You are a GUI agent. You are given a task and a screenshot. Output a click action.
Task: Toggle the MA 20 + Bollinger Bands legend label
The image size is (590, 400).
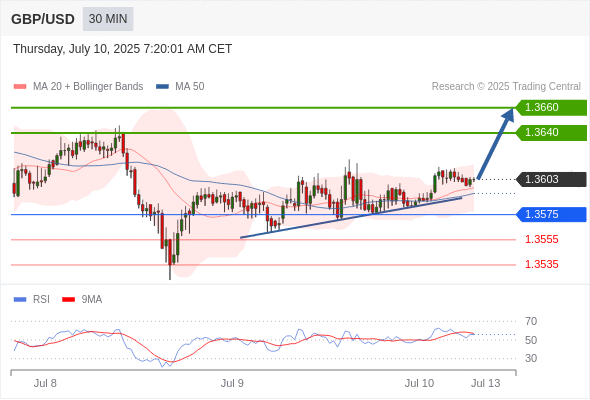(x=88, y=87)
